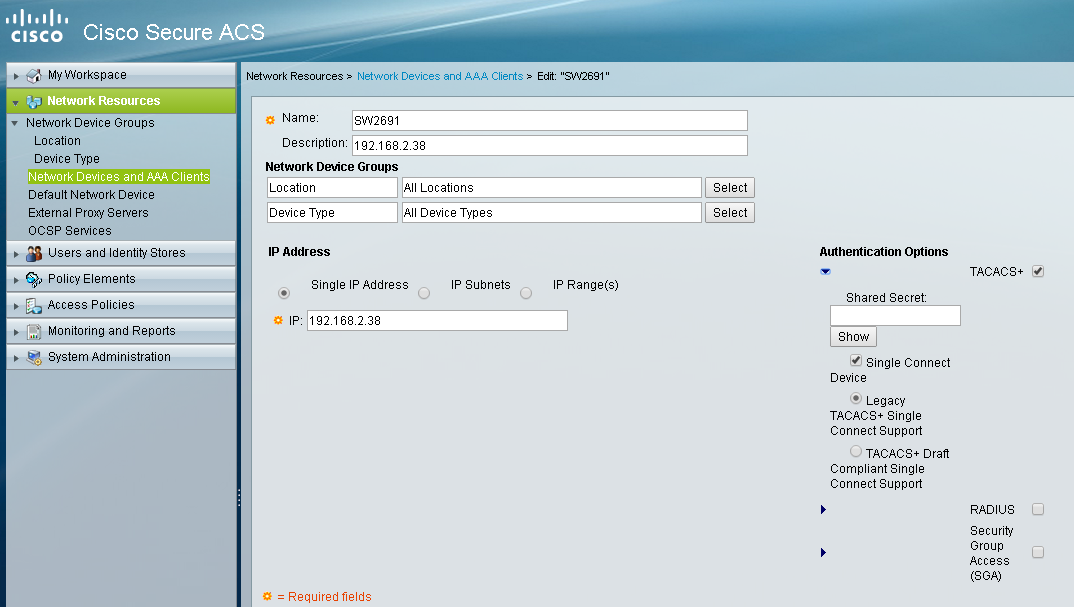Open OCSP Services item
Viewport: 1074px width, 607px height.
[x=70, y=231]
